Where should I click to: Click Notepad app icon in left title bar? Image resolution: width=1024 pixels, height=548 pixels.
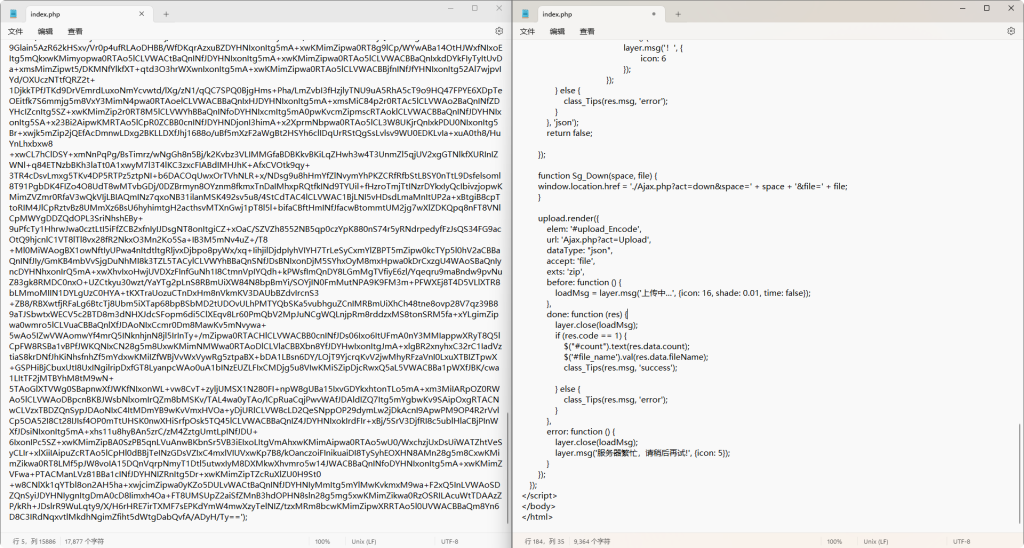click(x=14, y=14)
